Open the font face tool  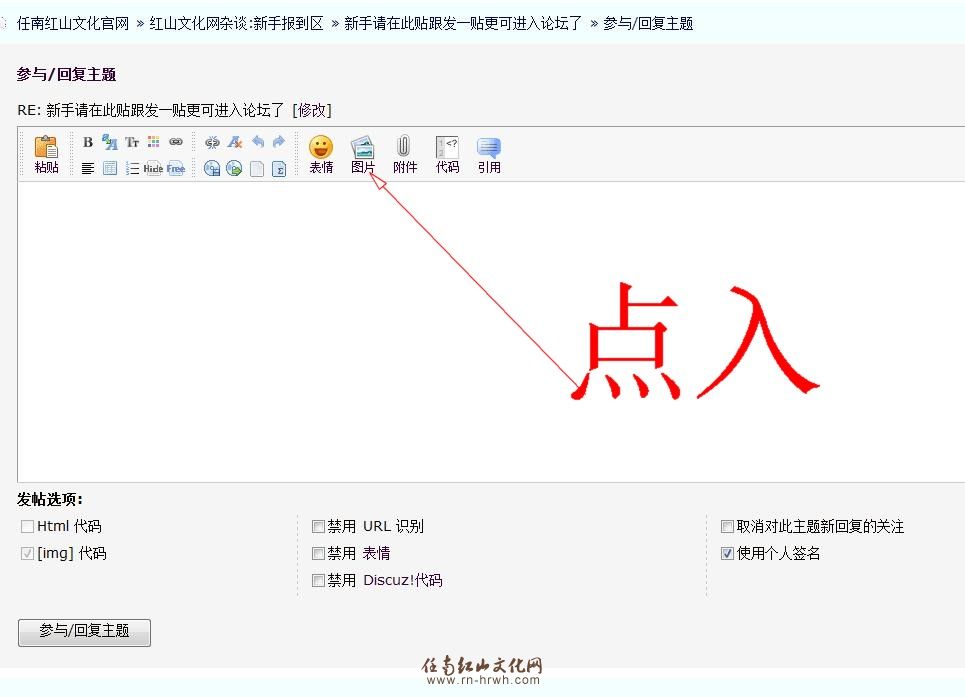110,142
